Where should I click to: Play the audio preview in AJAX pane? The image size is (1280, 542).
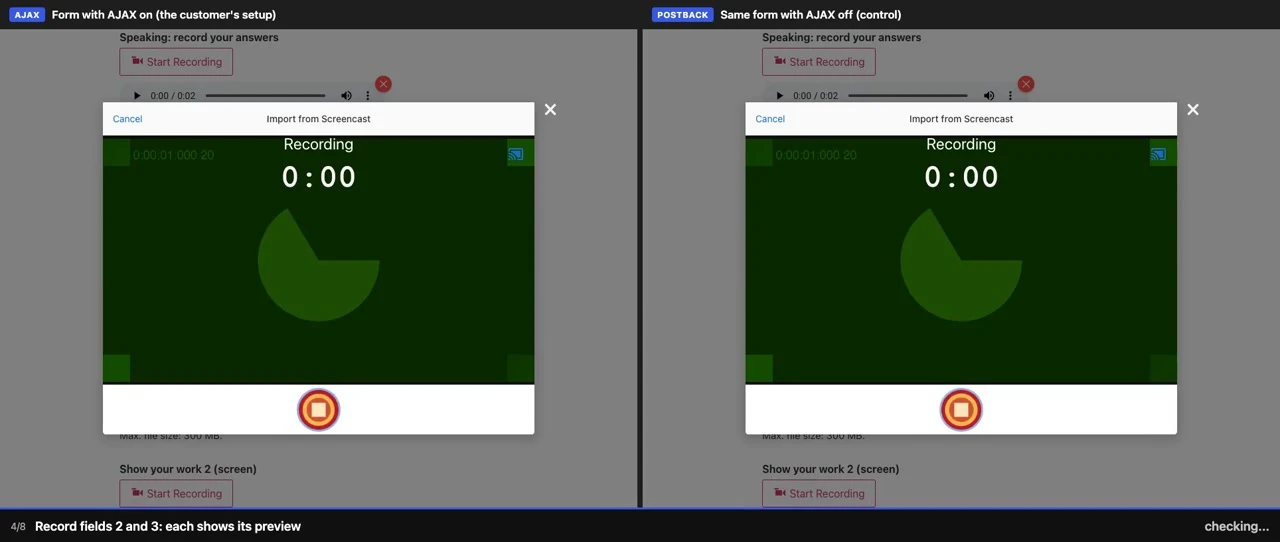pos(137,96)
